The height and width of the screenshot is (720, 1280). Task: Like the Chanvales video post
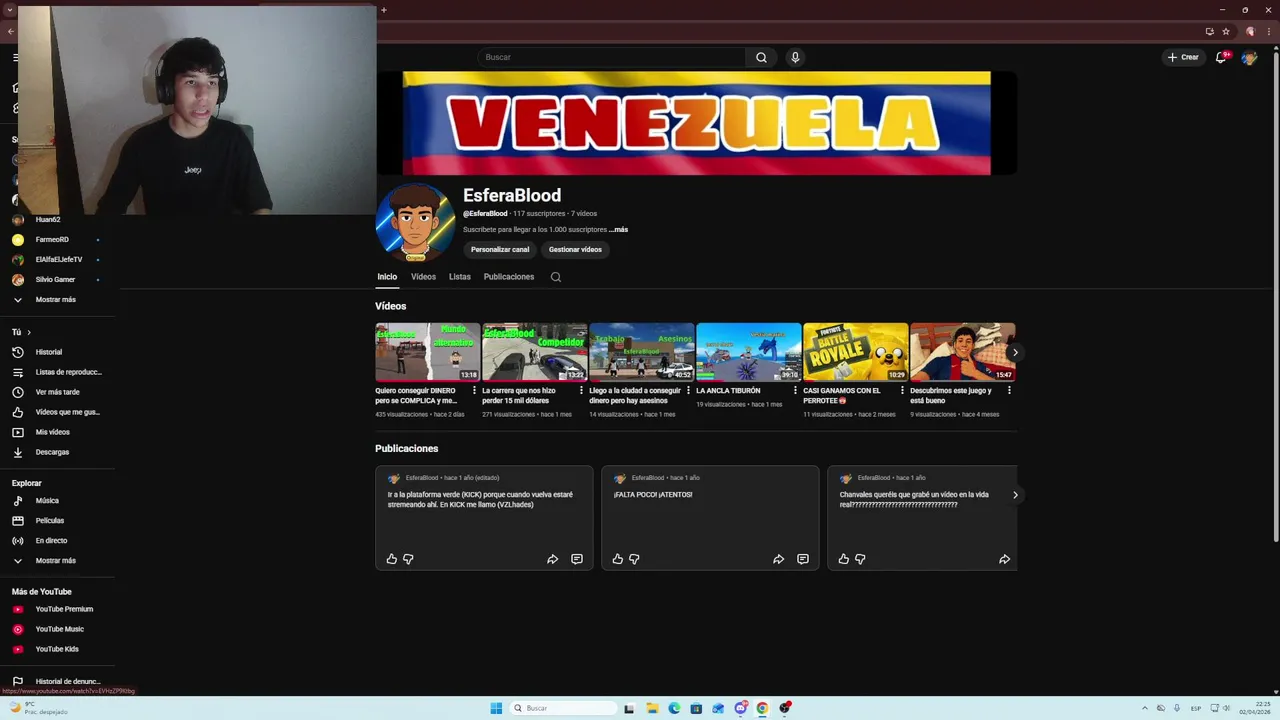(x=844, y=559)
